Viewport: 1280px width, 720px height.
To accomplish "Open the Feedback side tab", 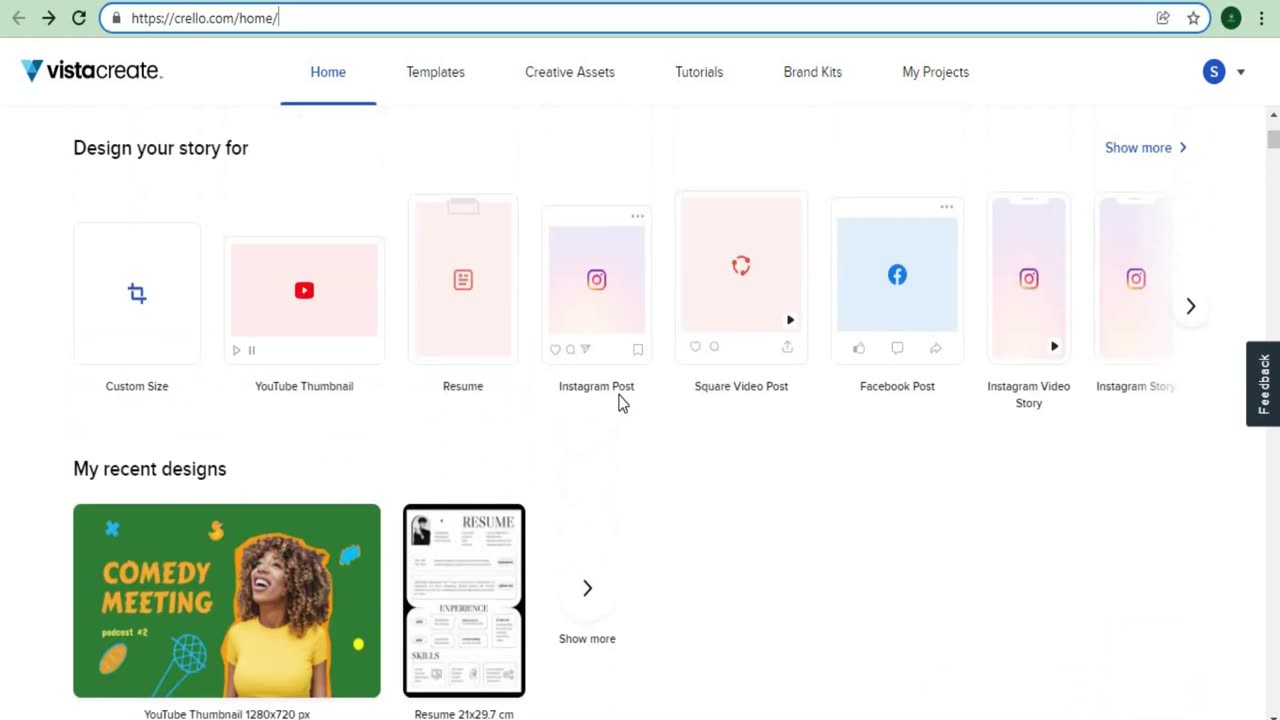I will pos(1263,384).
